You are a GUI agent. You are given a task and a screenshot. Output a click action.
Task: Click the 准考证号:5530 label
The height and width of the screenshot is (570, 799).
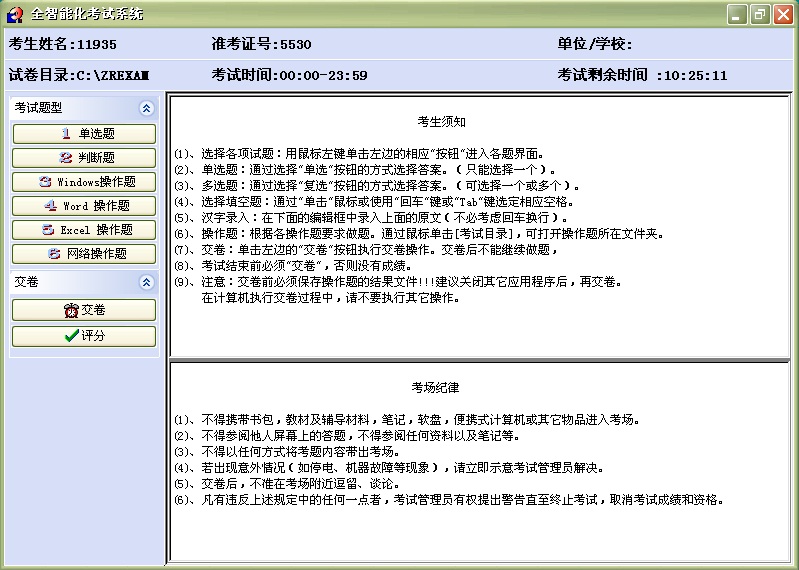[261, 44]
